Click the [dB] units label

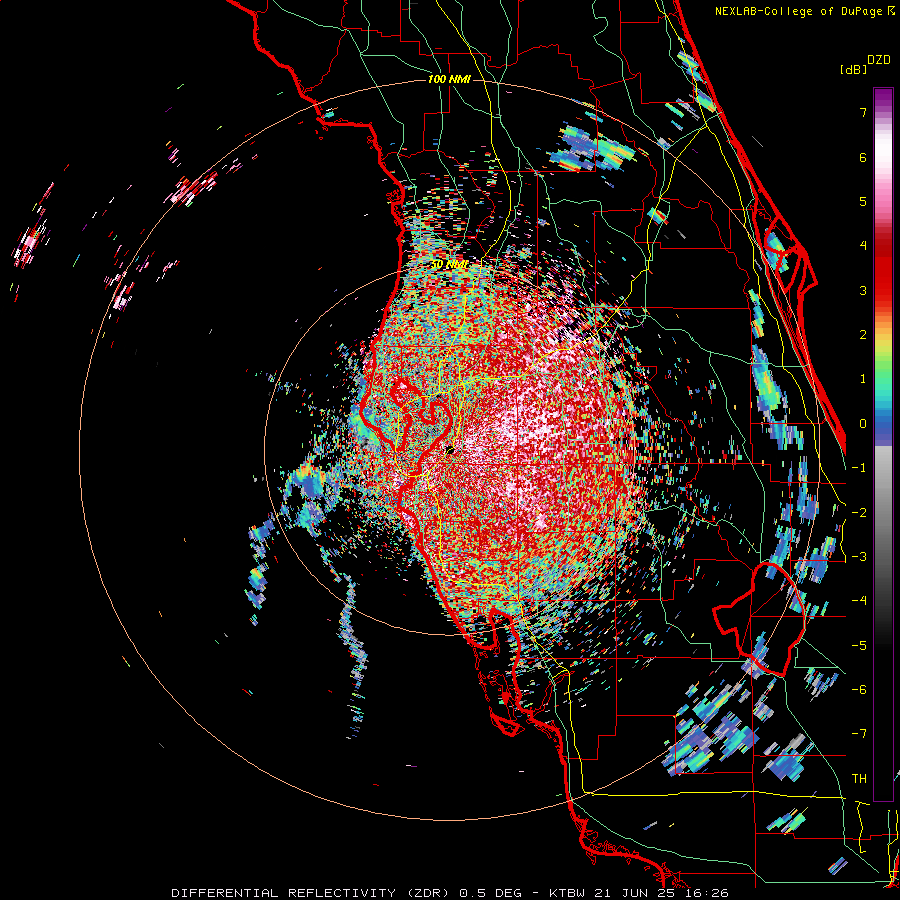point(853,70)
